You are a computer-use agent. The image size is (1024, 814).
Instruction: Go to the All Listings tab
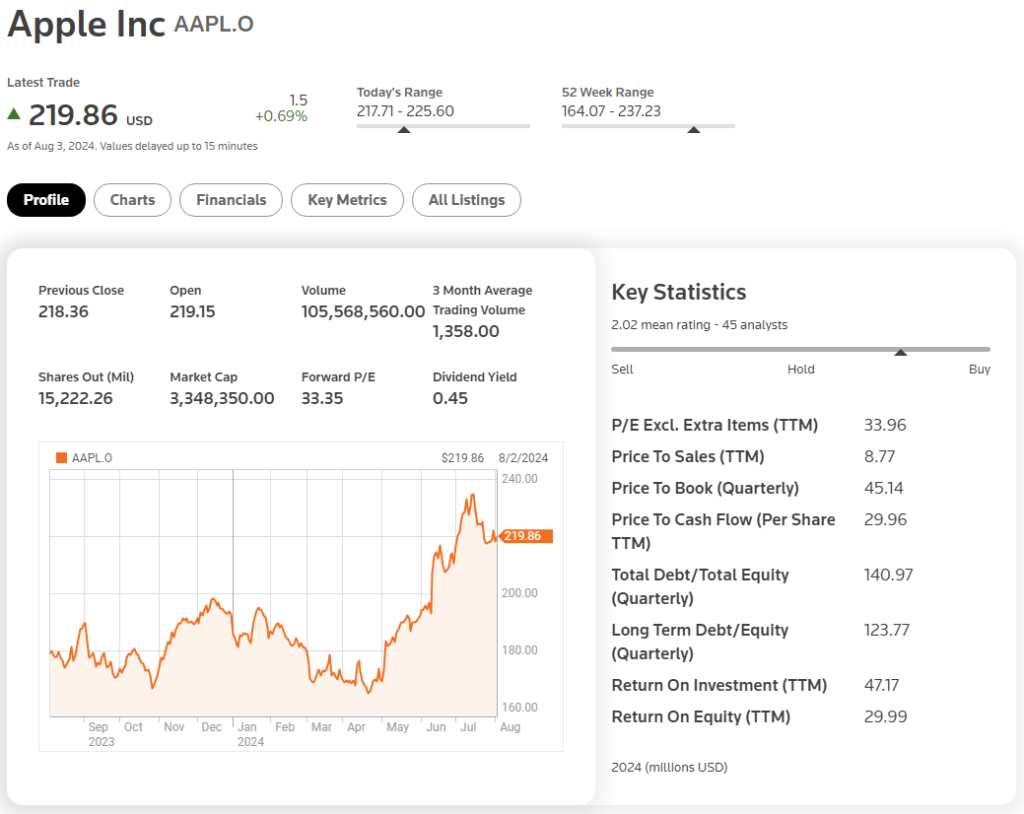[x=466, y=200]
